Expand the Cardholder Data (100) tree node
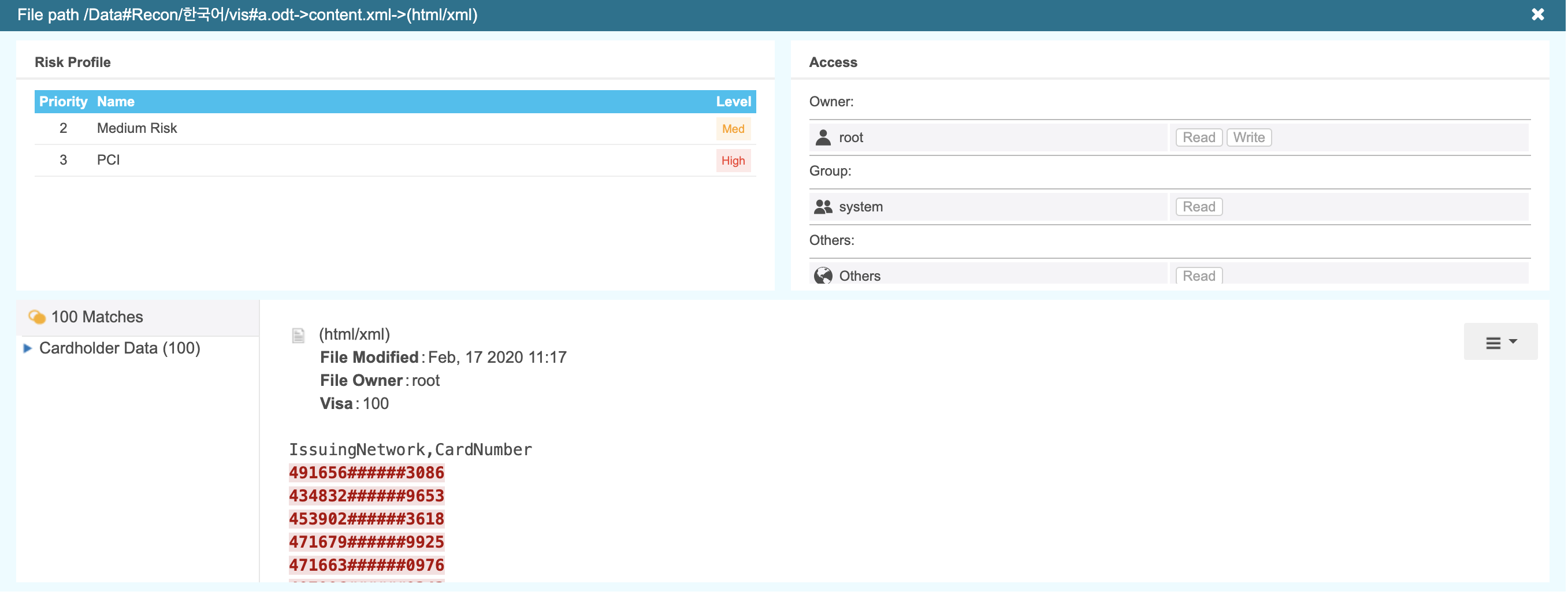This screenshot has width=1568, height=595. pyautogui.click(x=27, y=348)
